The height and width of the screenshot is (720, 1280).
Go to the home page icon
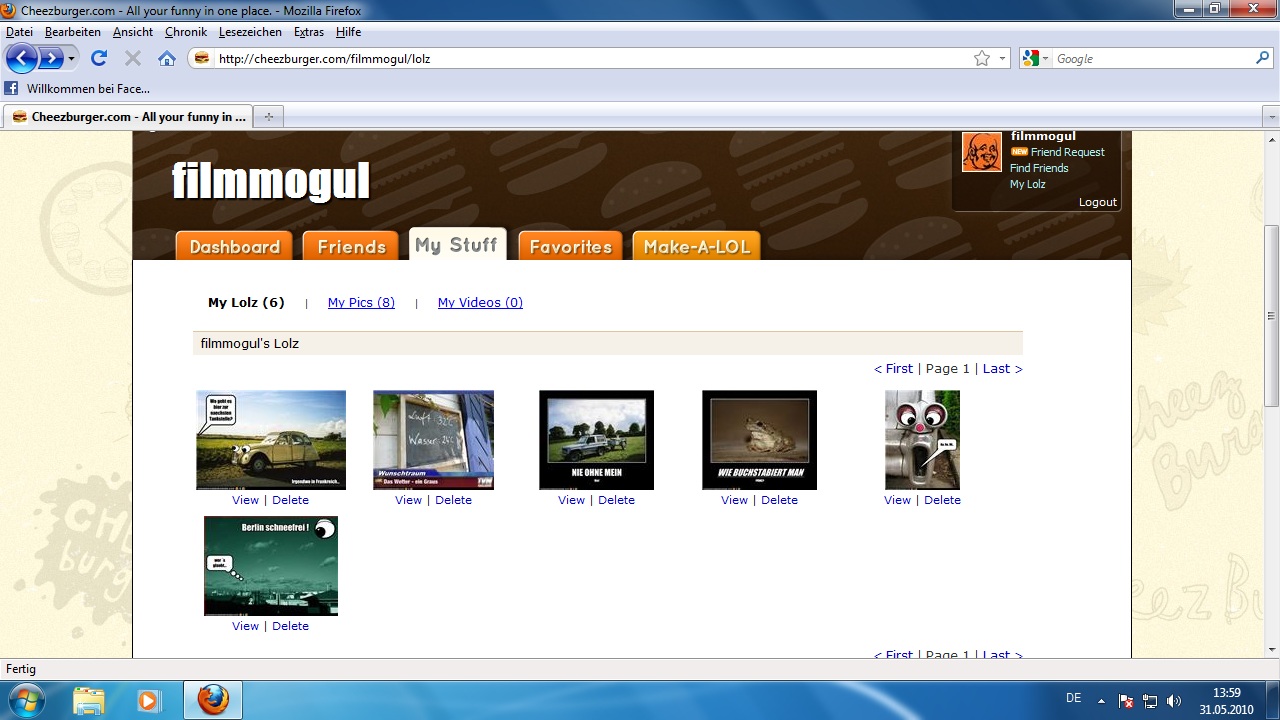[167, 58]
